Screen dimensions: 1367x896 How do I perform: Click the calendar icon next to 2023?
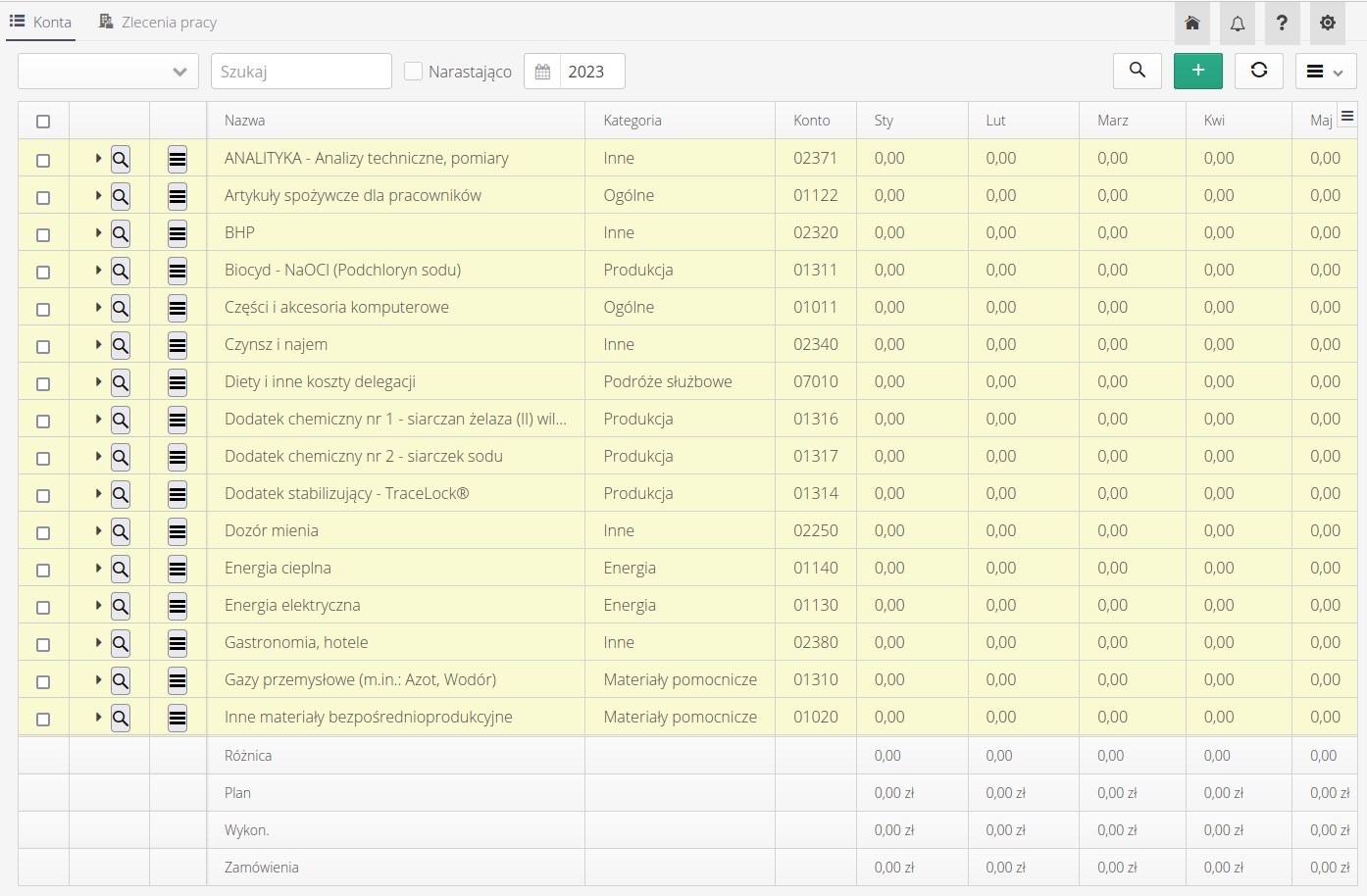[x=541, y=71]
